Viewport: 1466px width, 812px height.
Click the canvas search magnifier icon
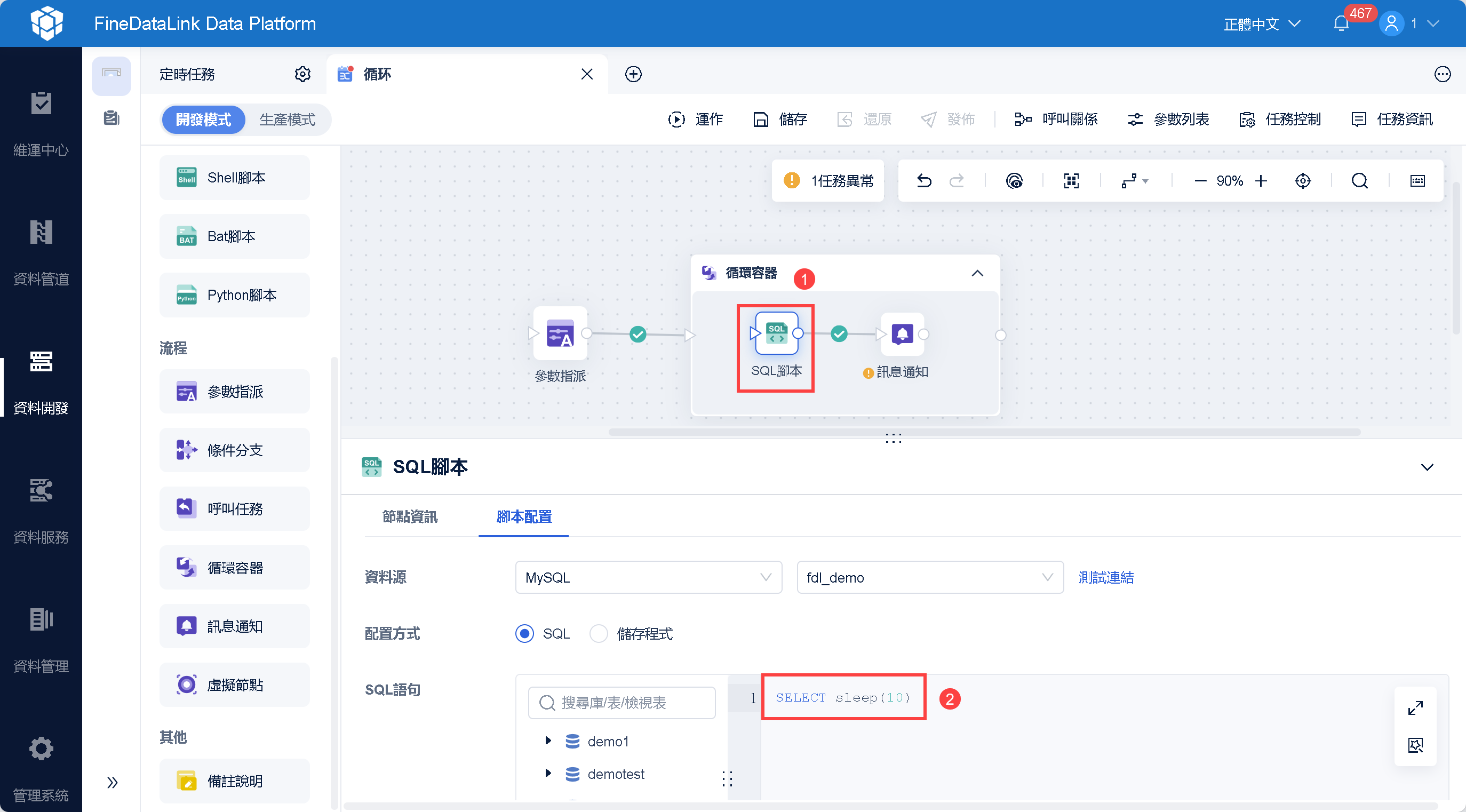click(1359, 181)
